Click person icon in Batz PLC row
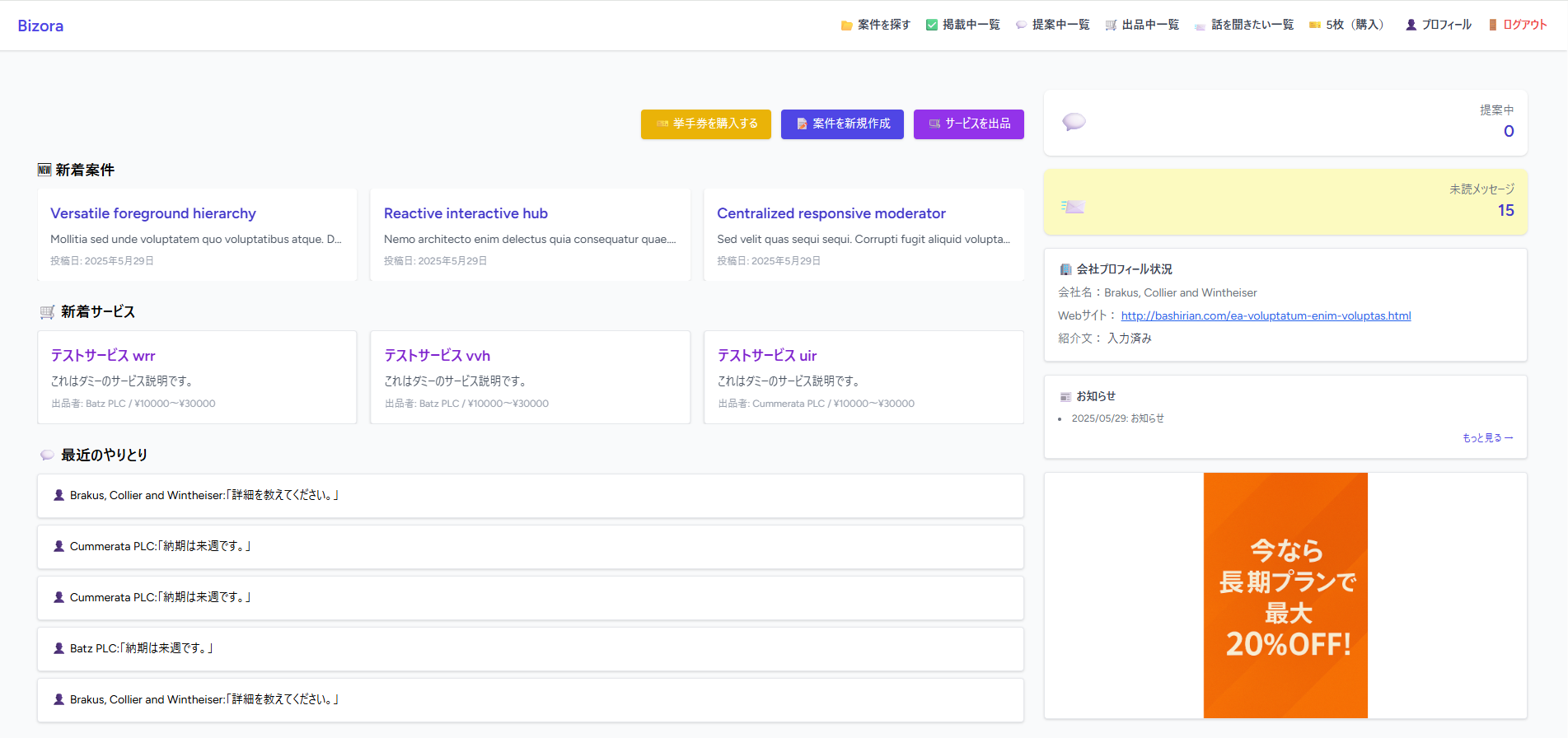This screenshot has height=738, width=1568. 59,648
